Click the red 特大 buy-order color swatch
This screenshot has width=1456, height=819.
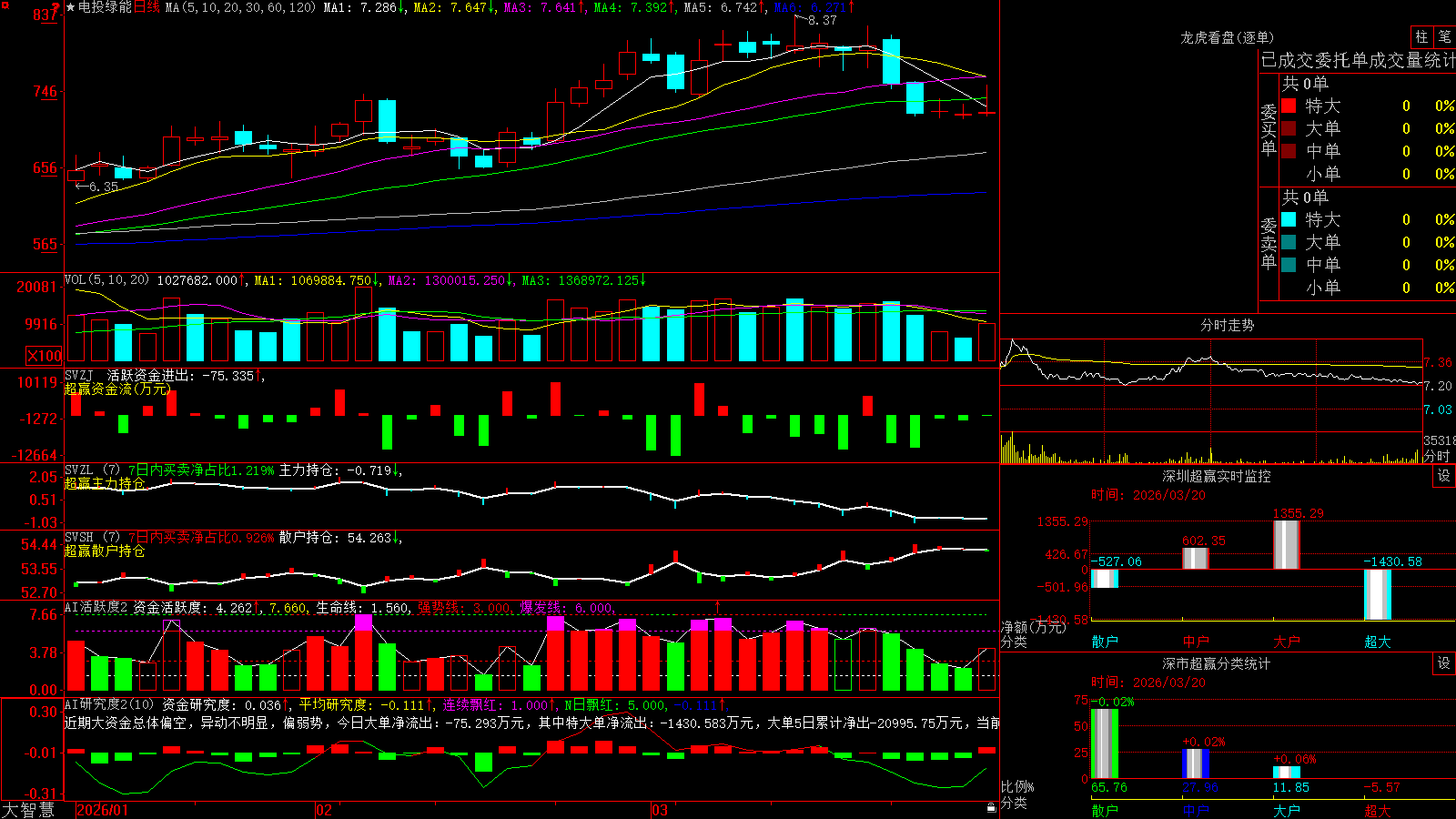(1289, 106)
